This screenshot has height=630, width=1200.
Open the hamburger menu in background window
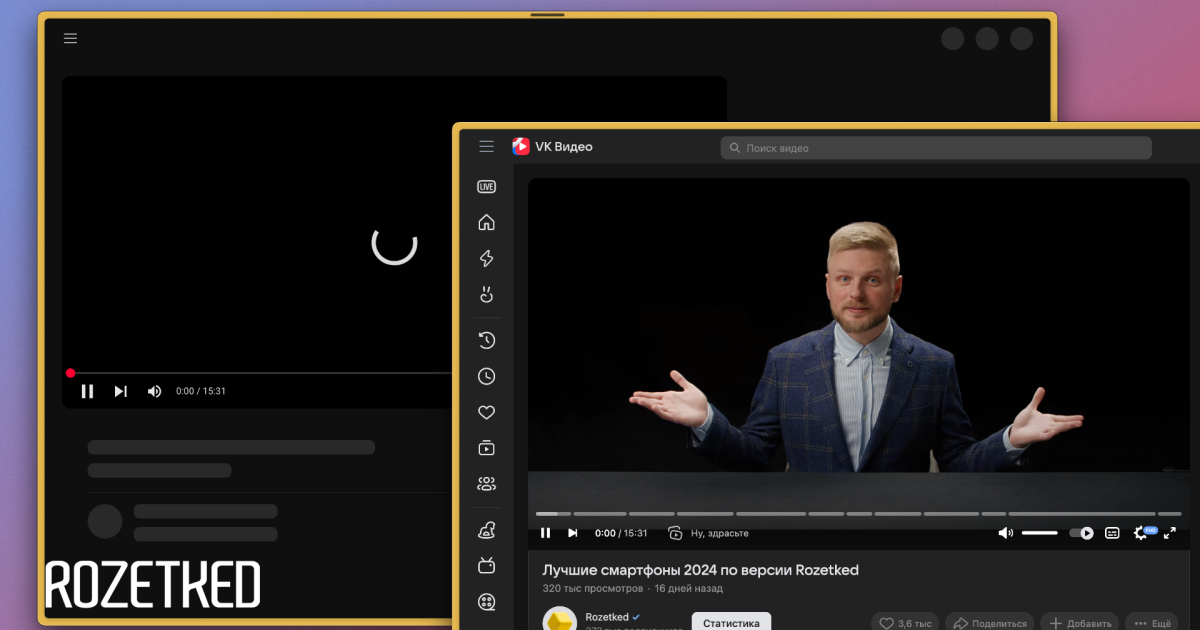70,39
